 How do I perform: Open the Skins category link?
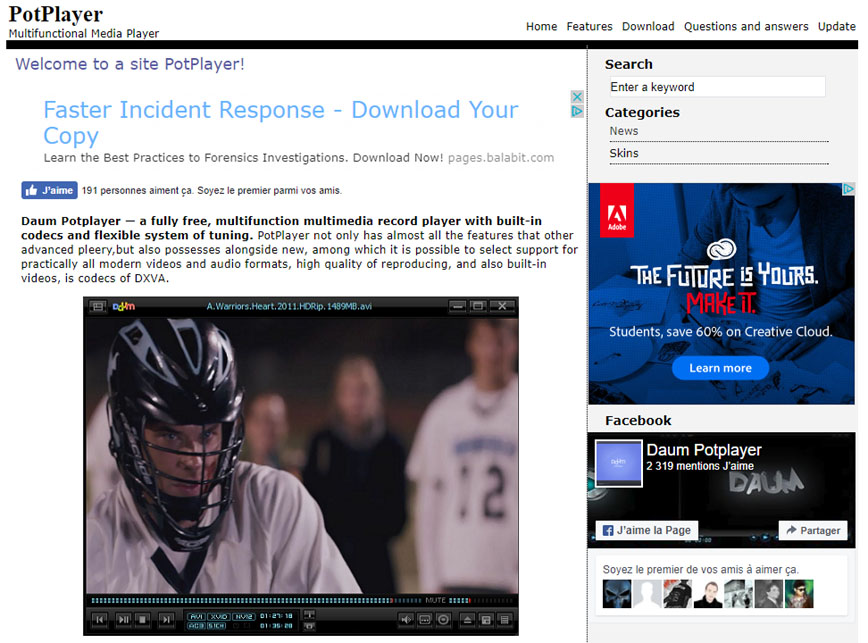pyautogui.click(x=624, y=153)
